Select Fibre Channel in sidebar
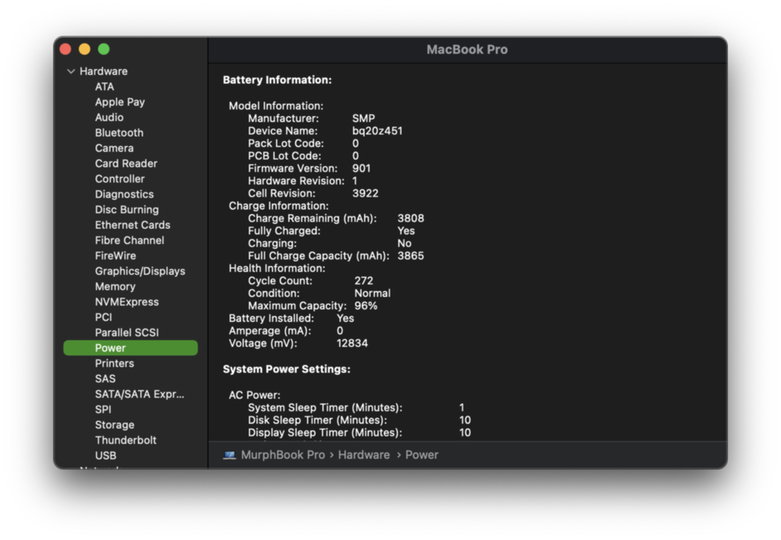 pos(130,241)
